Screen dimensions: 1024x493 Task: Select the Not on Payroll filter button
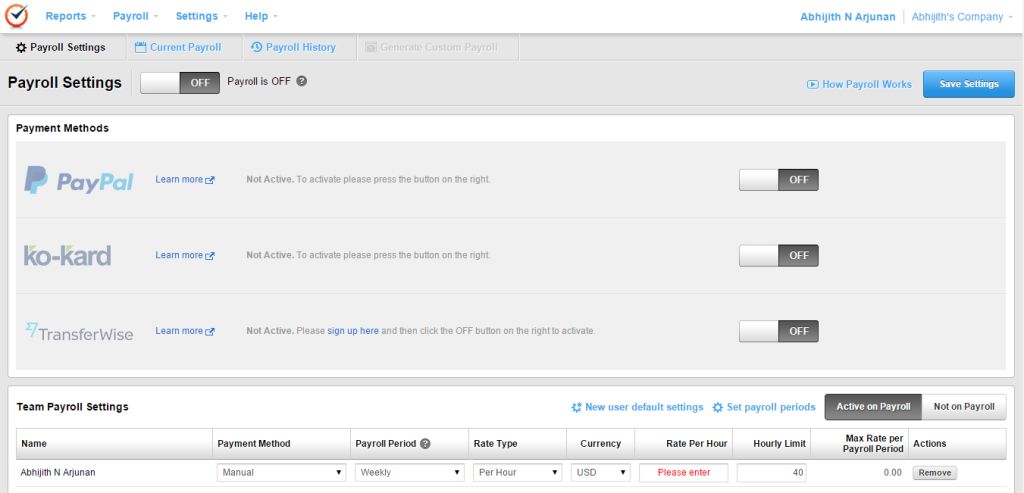click(x=963, y=407)
